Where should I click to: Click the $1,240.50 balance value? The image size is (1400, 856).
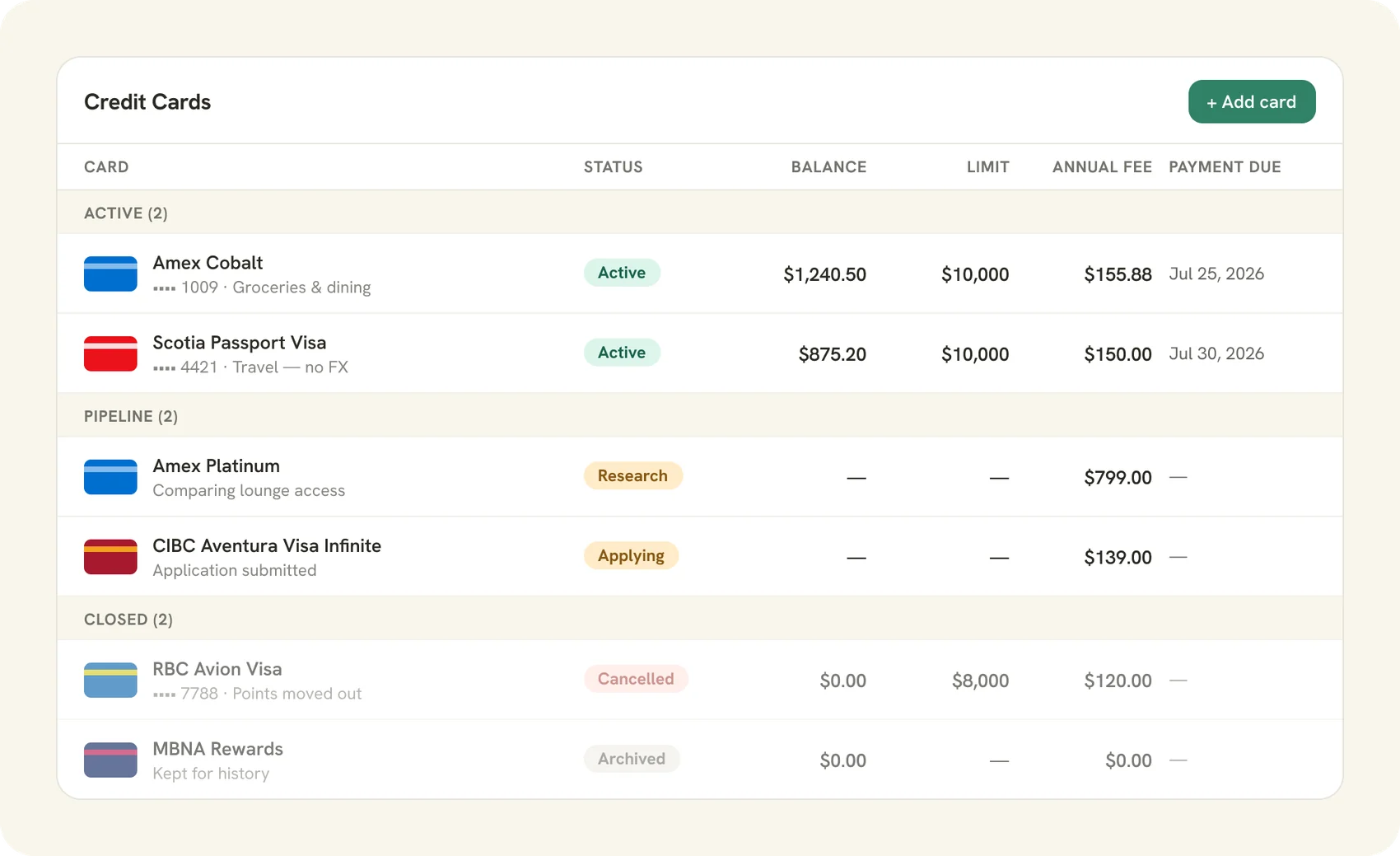pyautogui.click(x=824, y=274)
